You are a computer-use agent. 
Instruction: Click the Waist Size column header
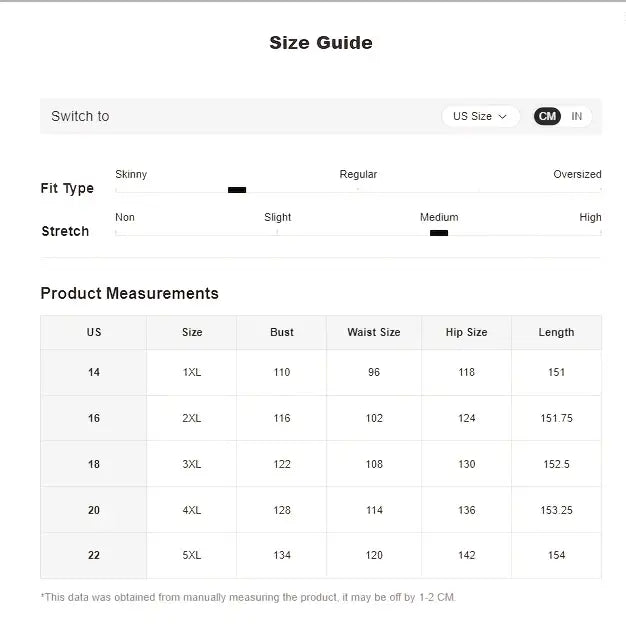click(x=374, y=332)
